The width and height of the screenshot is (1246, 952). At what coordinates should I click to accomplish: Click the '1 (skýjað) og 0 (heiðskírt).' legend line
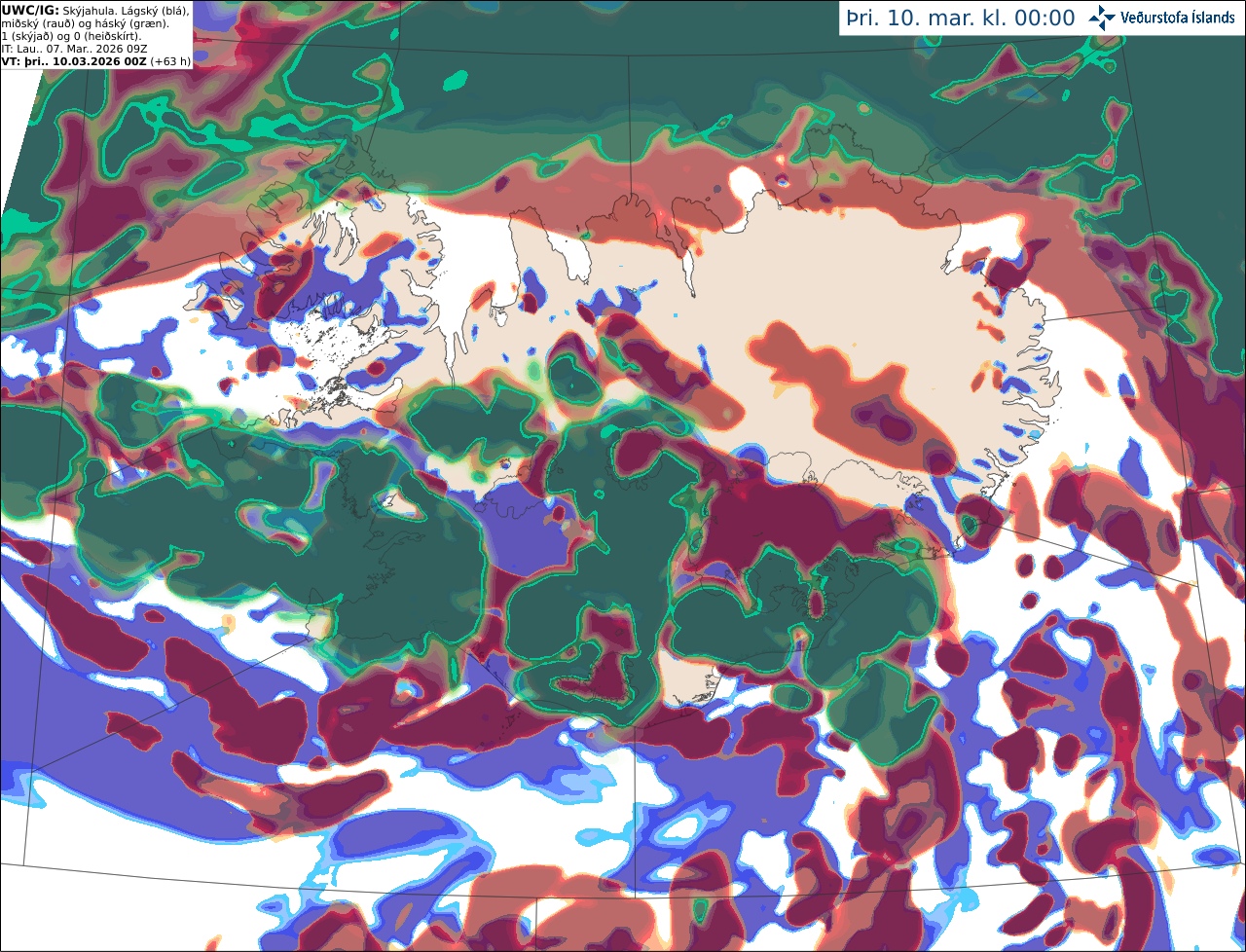(71, 36)
